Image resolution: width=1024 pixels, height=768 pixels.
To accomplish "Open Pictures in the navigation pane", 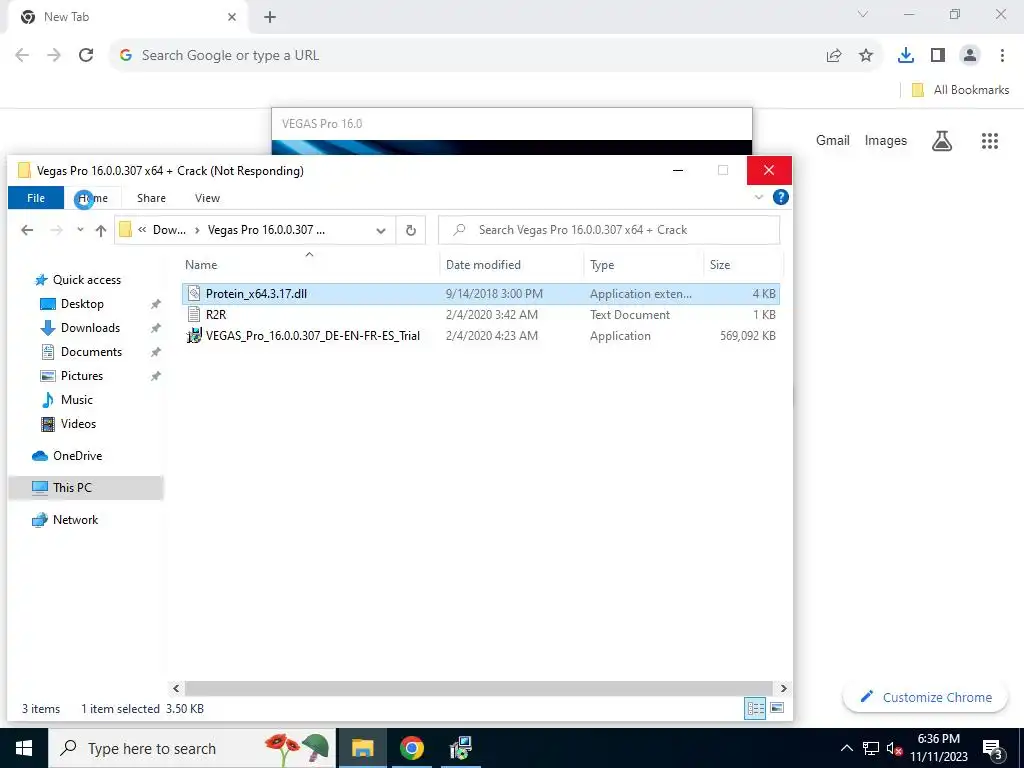I will tap(82, 376).
